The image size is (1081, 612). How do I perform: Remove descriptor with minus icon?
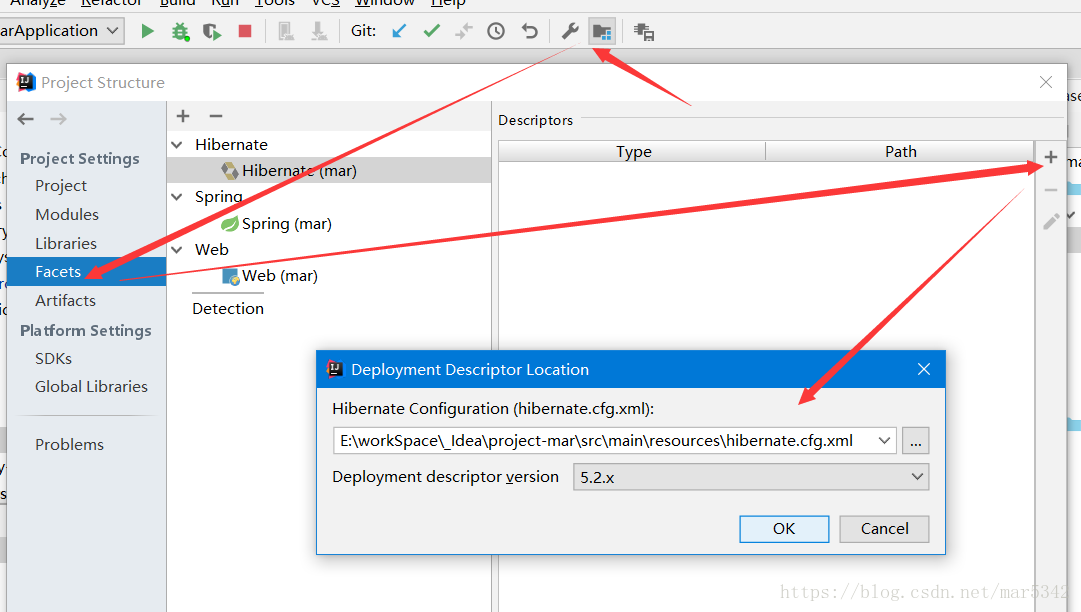coord(1051,190)
